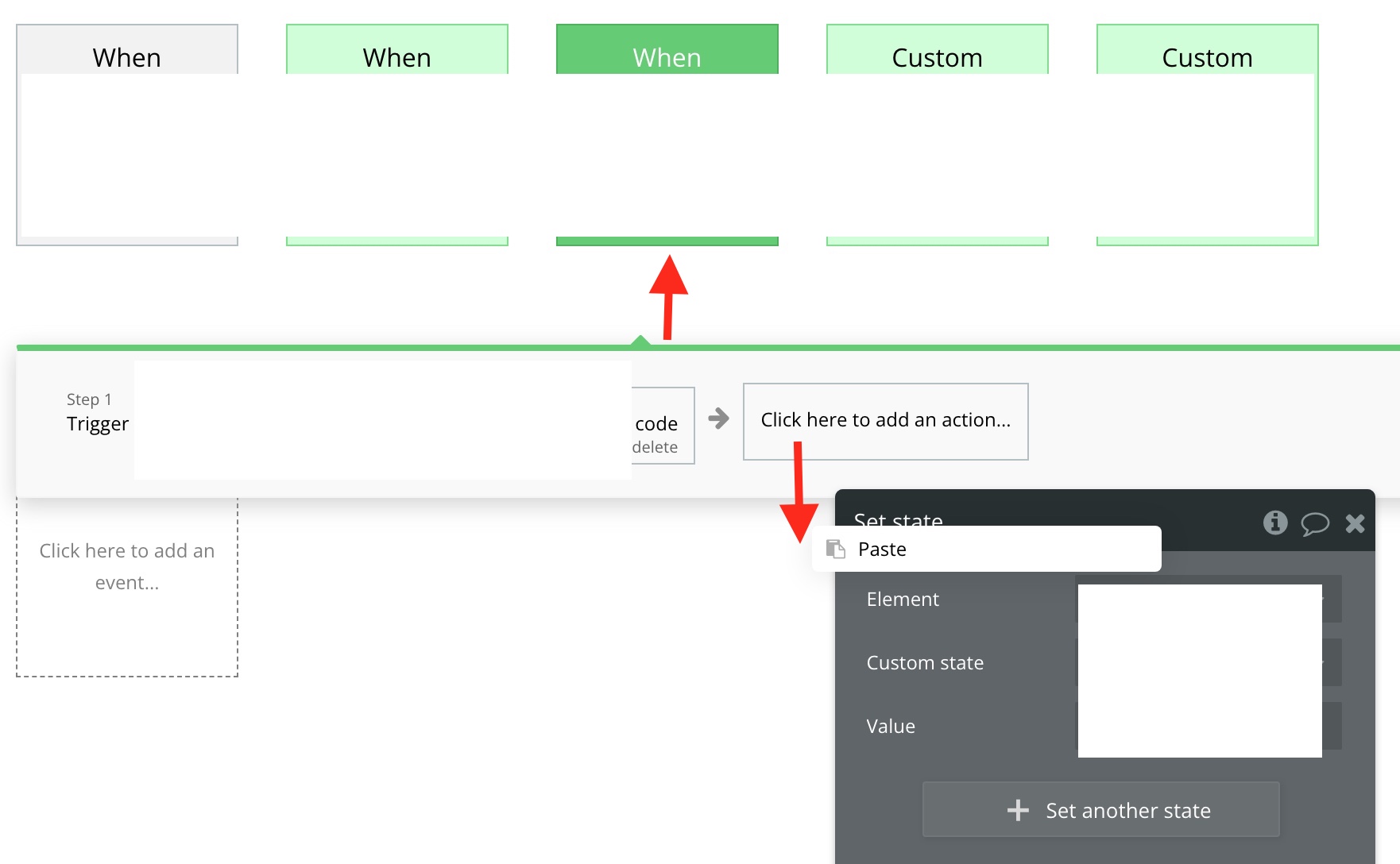Close the Set state panel

click(1356, 523)
